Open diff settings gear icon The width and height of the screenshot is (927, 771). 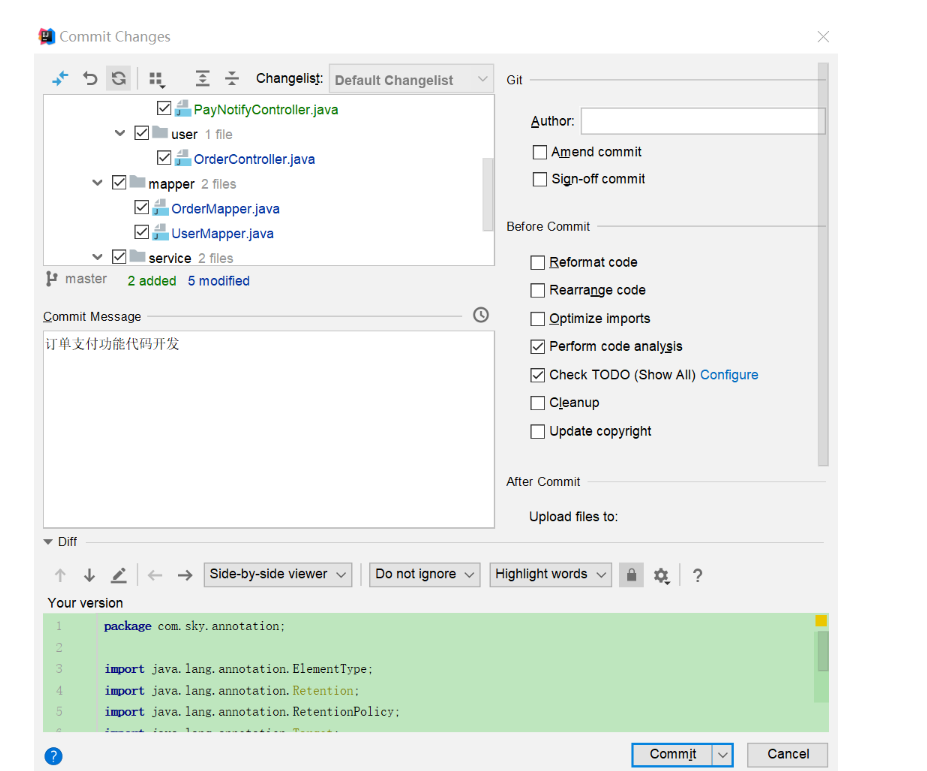[x=661, y=575]
